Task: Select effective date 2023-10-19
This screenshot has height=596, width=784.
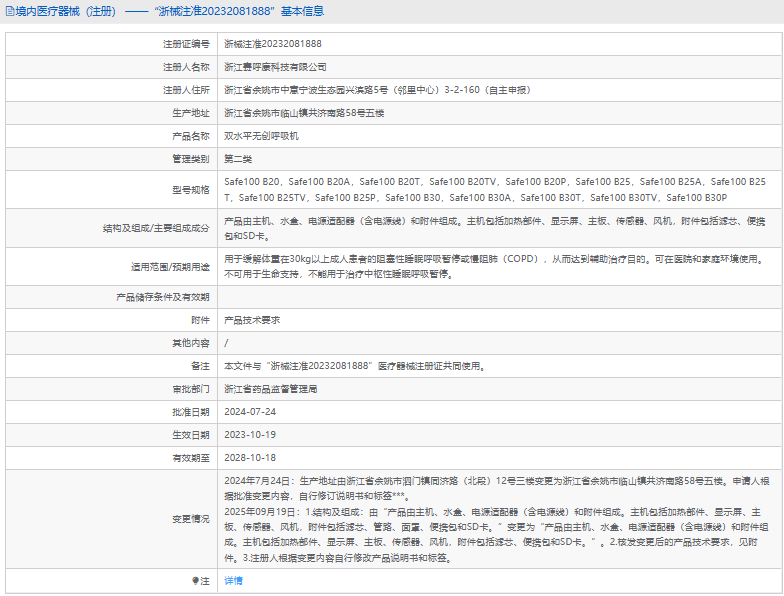Action: tap(250, 435)
